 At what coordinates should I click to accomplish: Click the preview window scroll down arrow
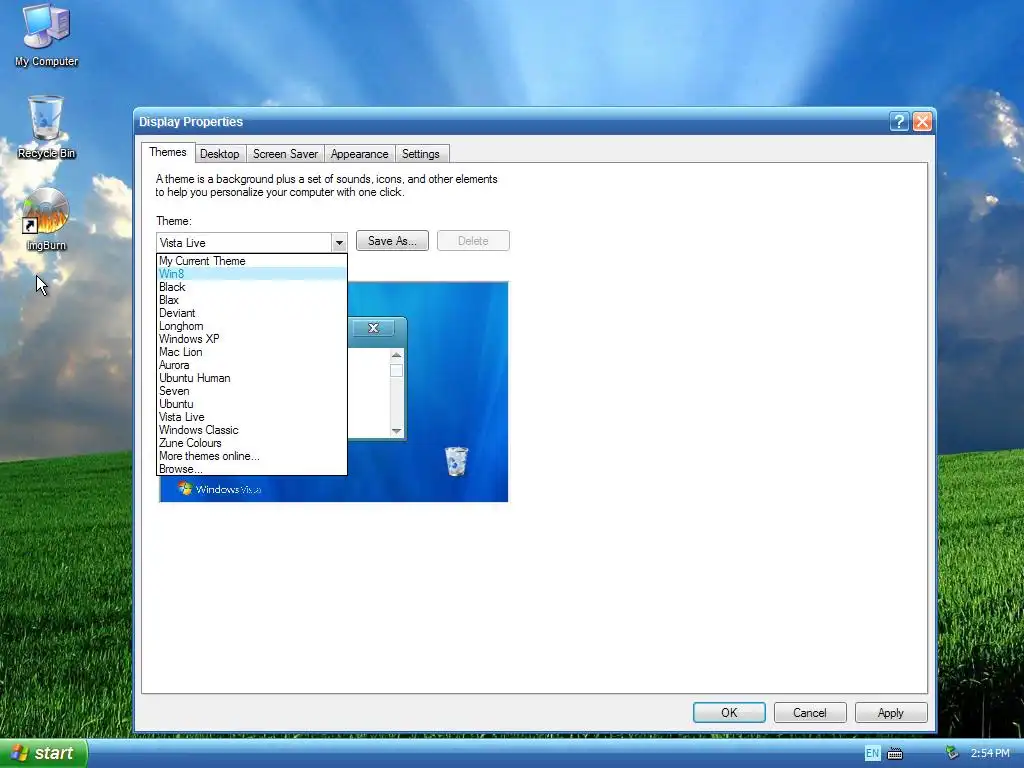tap(396, 431)
